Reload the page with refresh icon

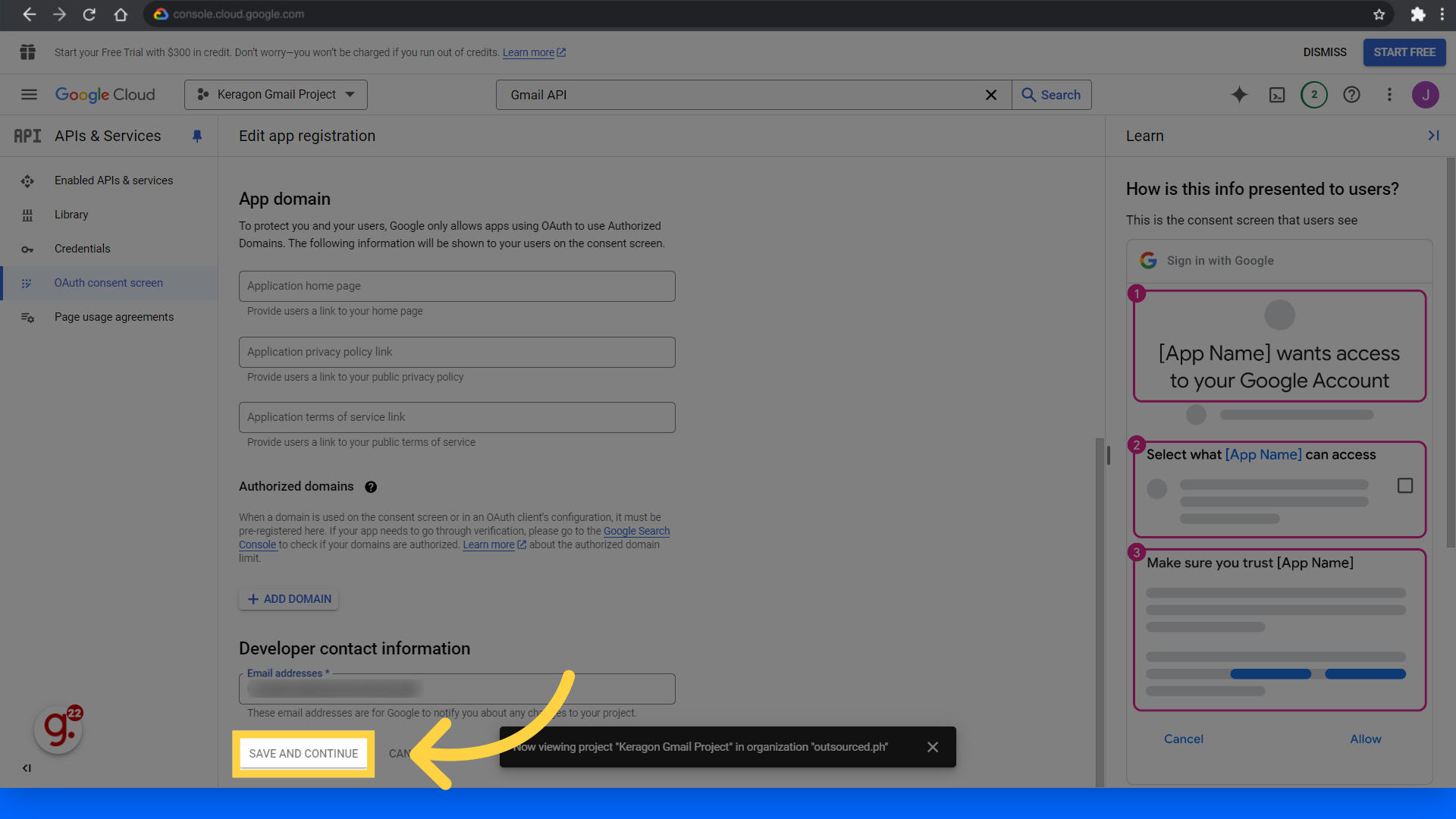tap(89, 14)
